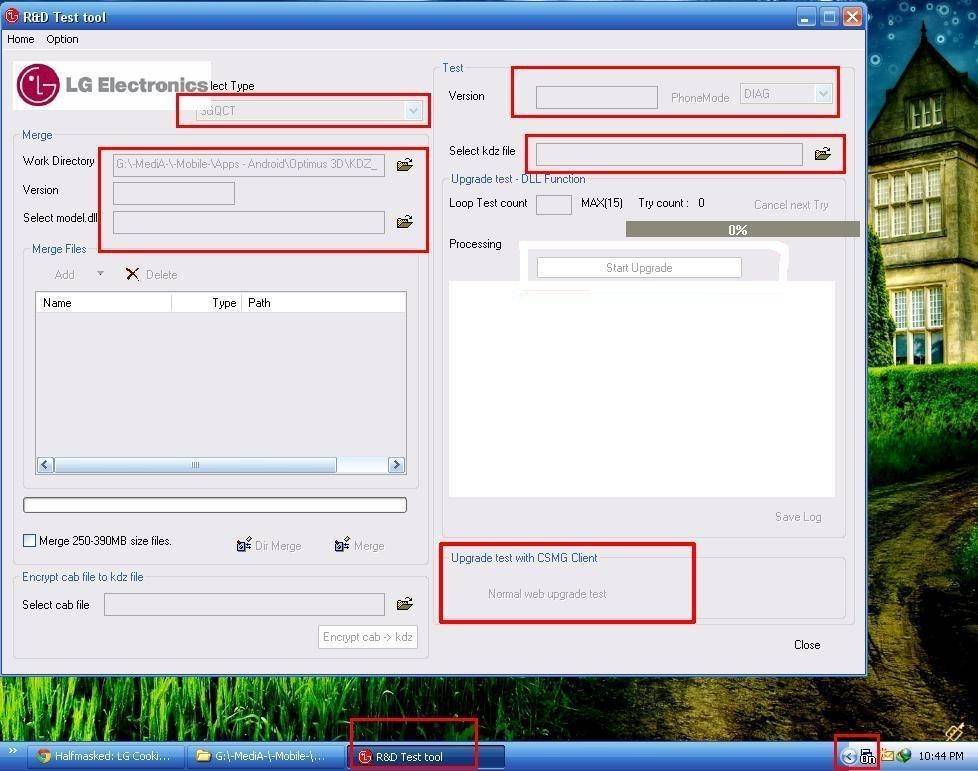This screenshot has height=771, width=978.
Task: Open the G:\-MediA folder taskbar item
Action: tap(266, 756)
